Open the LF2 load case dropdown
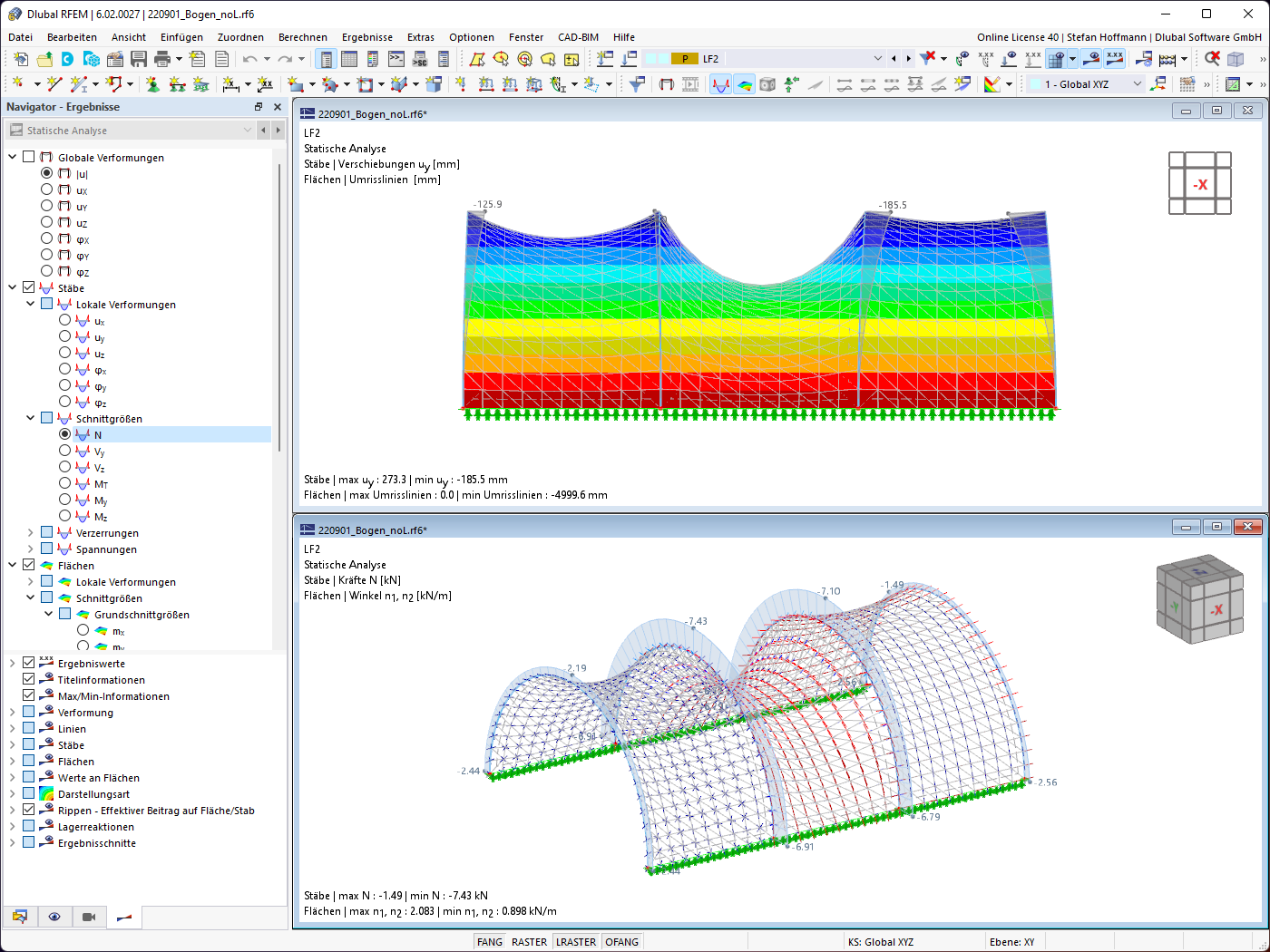The width and height of the screenshot is (1270, 952). (877, 58)
